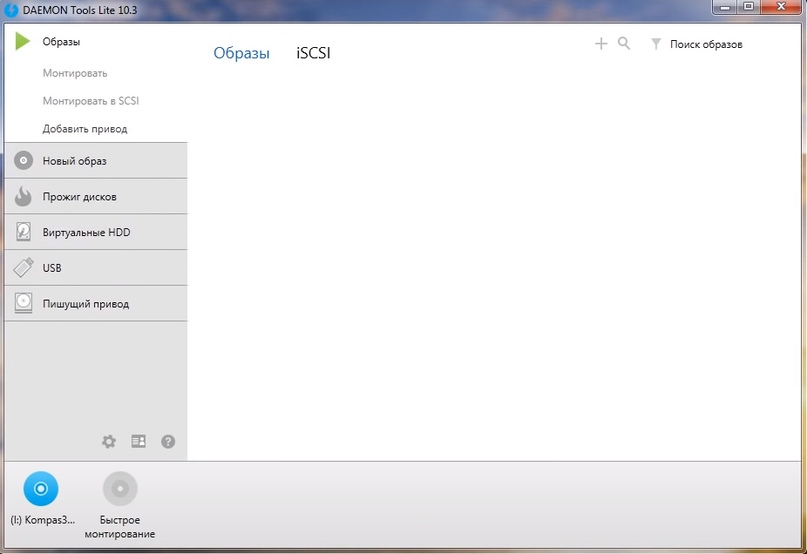Open the Прожиг дисков section

tap(96, 196)
